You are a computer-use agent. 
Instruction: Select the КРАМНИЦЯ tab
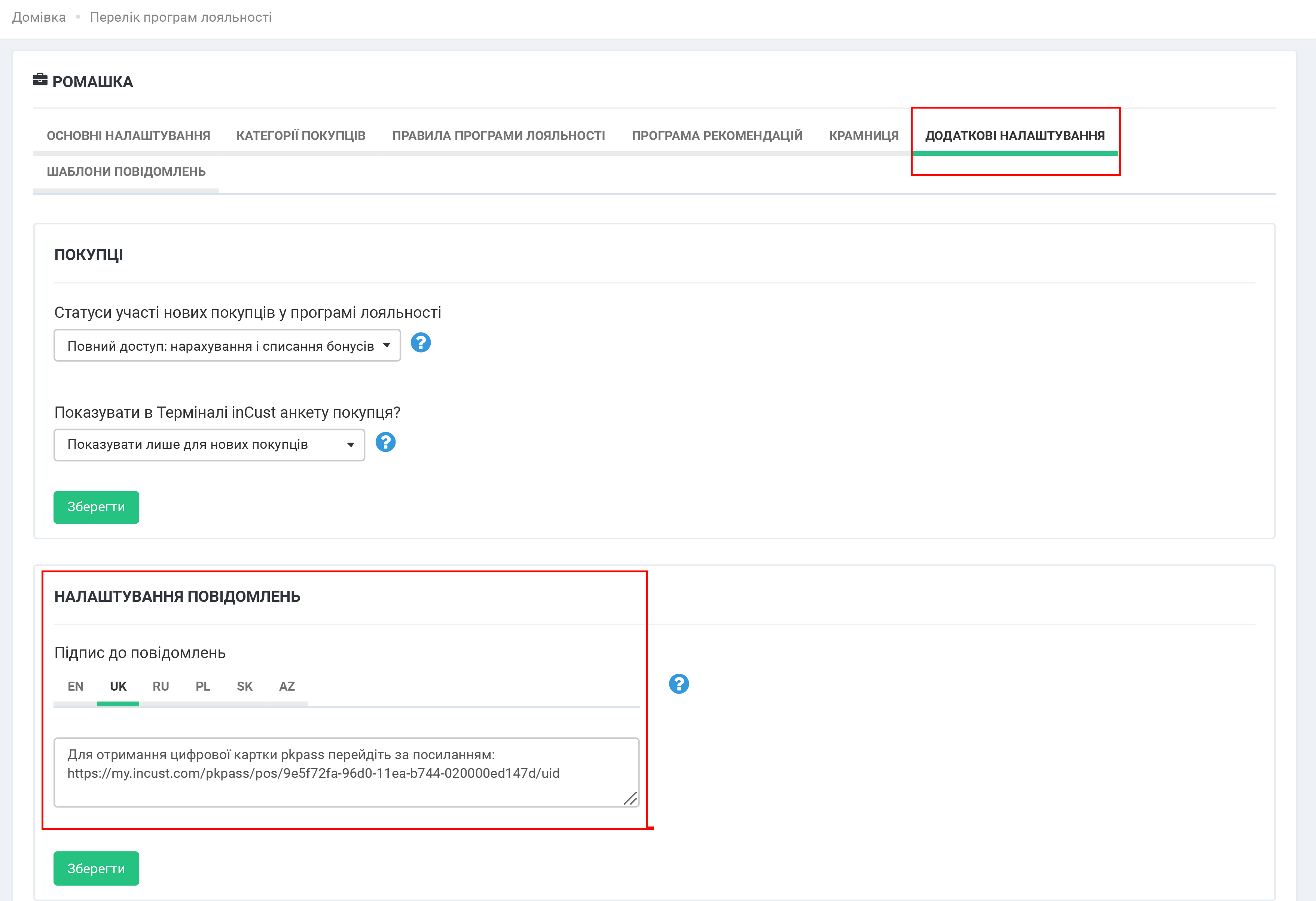tap(864, 136)
